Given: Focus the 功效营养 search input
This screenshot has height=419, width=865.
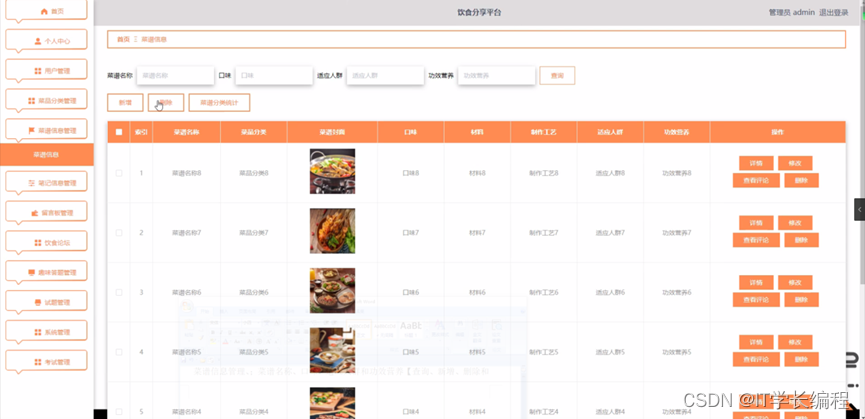Looking at the screenshot, I should pos(496,76).
